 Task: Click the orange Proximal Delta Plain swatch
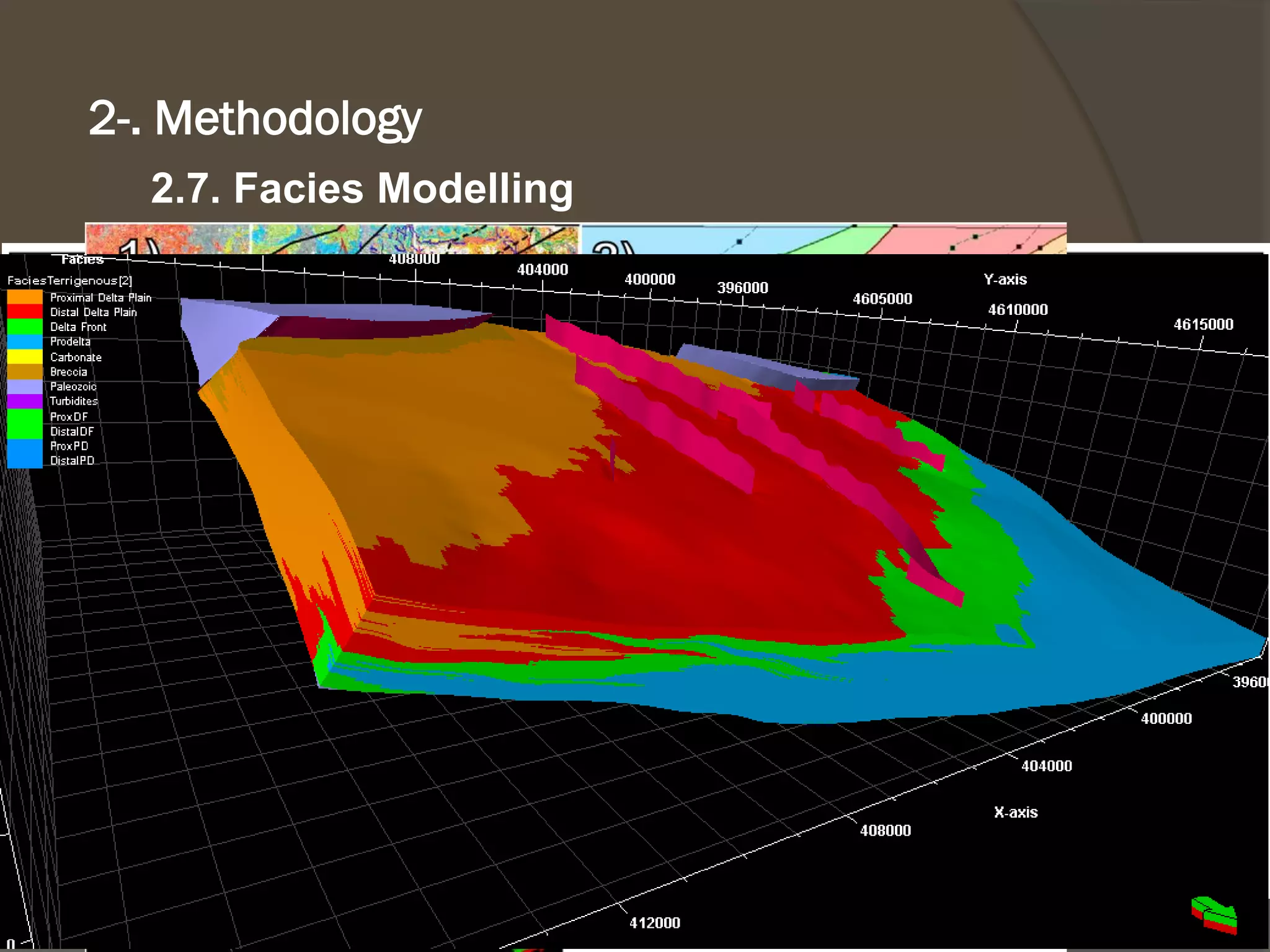click(x=25, y=297)
